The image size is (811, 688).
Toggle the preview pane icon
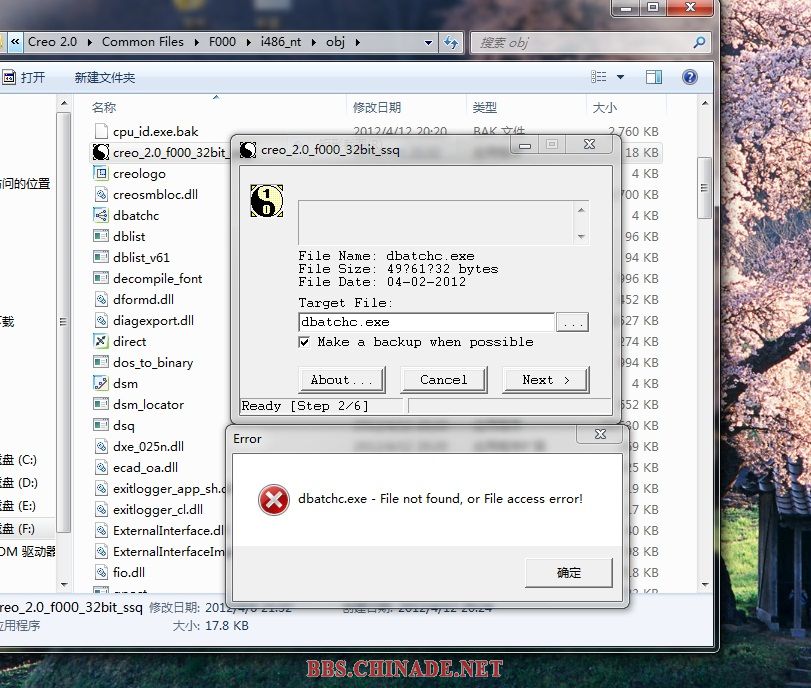click(x=654, y=77)
